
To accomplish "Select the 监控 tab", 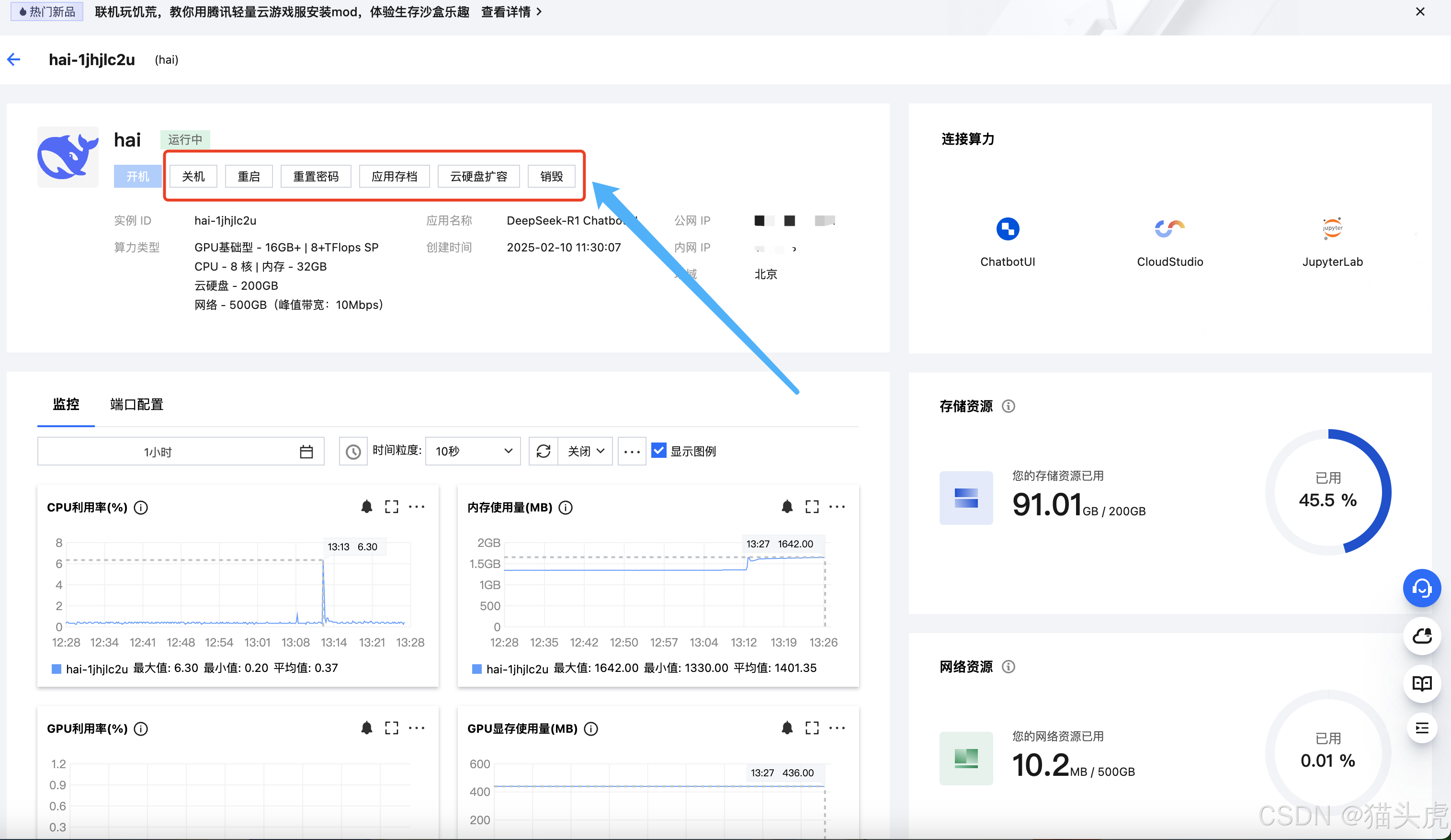I will coord(66,405).
